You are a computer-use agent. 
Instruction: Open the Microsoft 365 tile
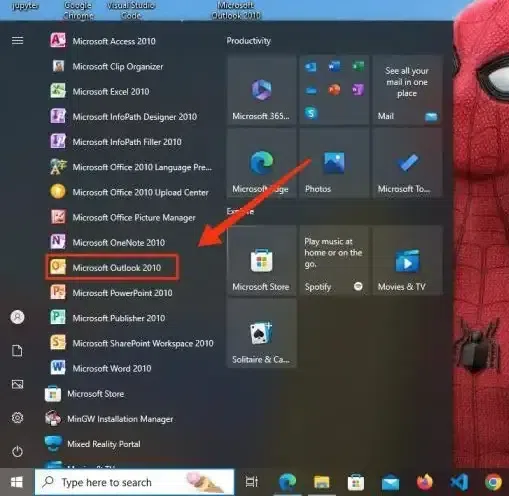(262, 90)
